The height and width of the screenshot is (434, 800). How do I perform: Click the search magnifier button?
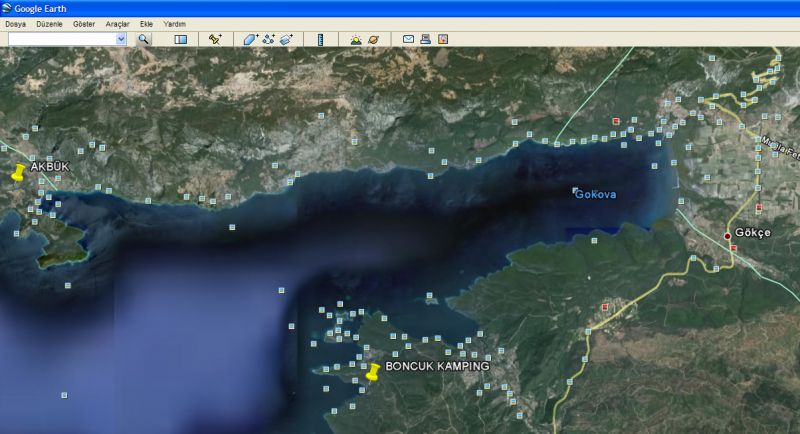coord(143,39)
